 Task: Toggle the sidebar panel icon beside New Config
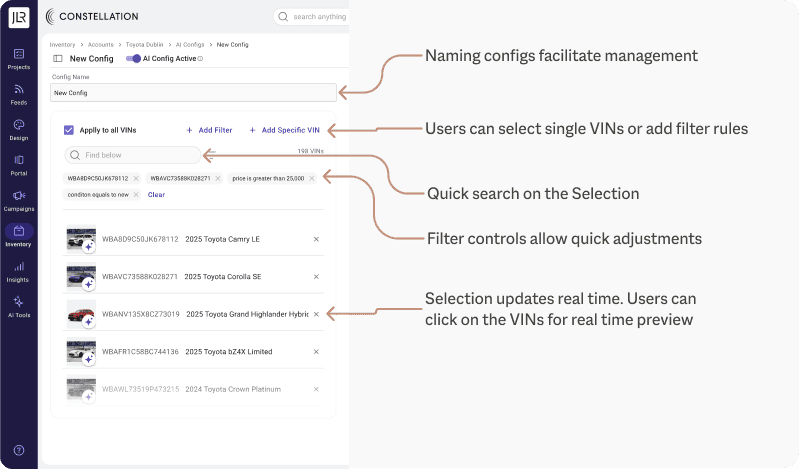(x=58, y=59)
